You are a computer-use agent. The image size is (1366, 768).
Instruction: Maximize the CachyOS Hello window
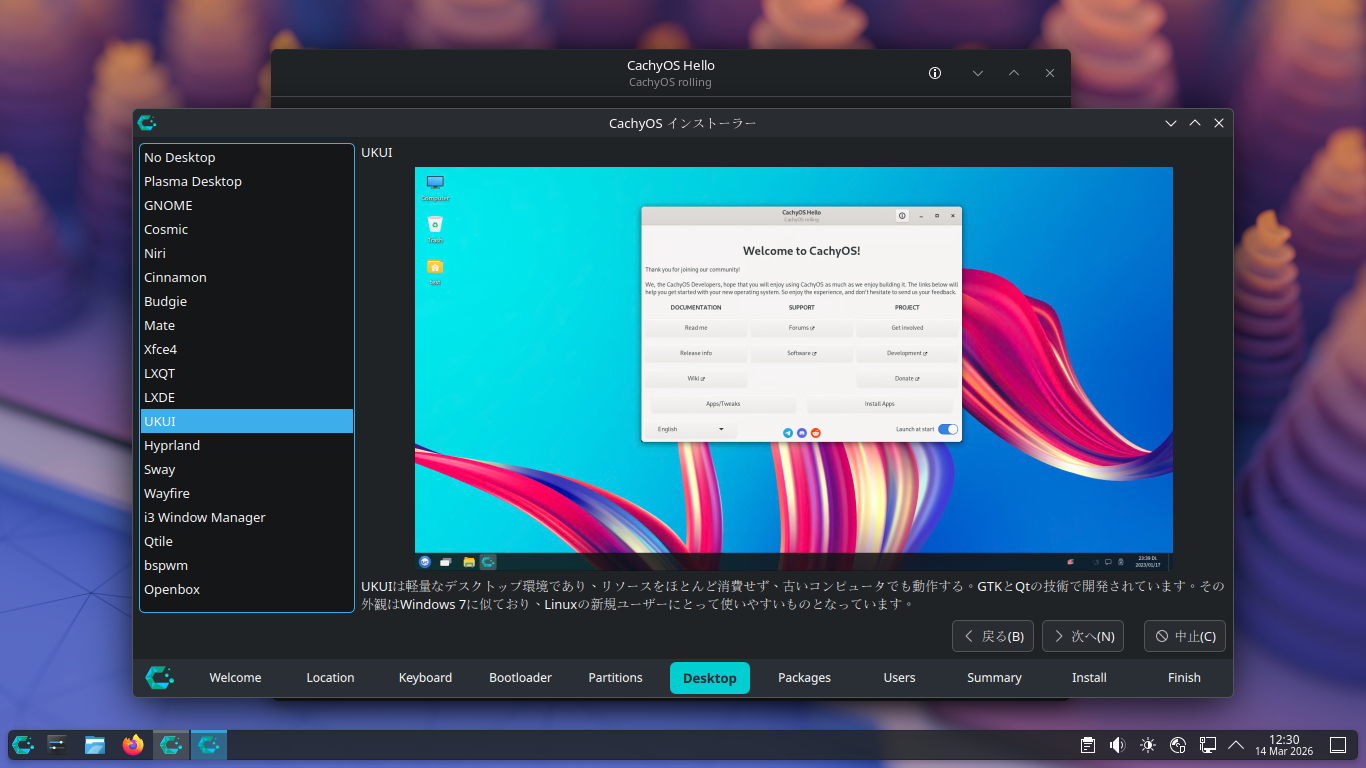[1014, 73]
